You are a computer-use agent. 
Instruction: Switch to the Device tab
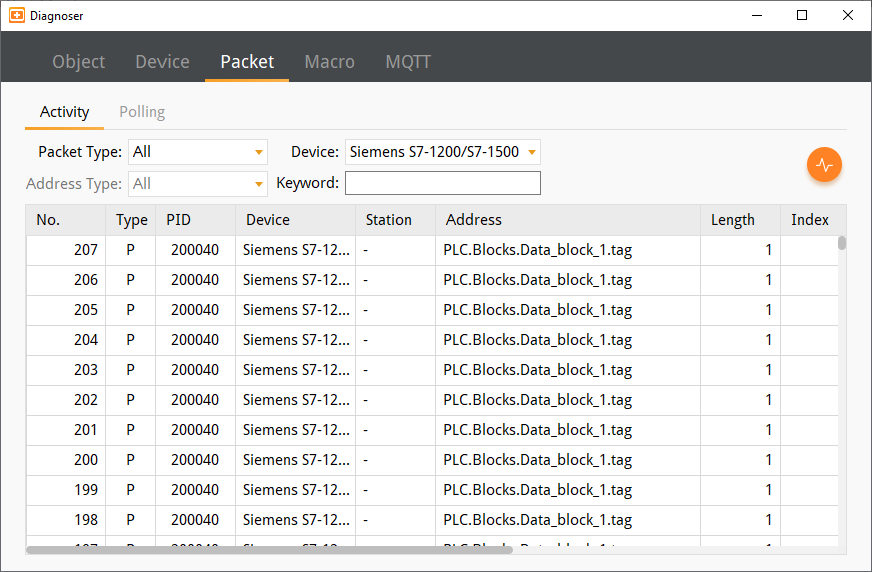[x=162, y=62]
